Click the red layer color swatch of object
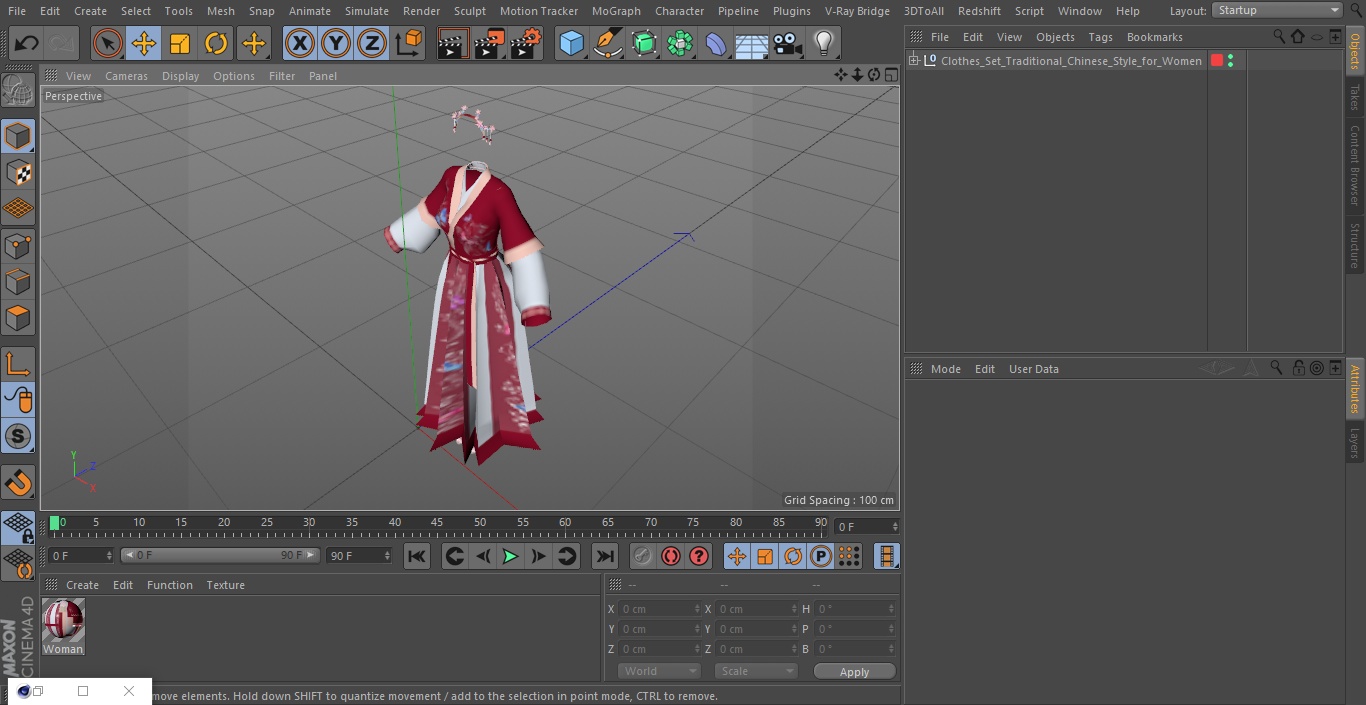This screenshot has height=705, width=1366. point(1217,61)
